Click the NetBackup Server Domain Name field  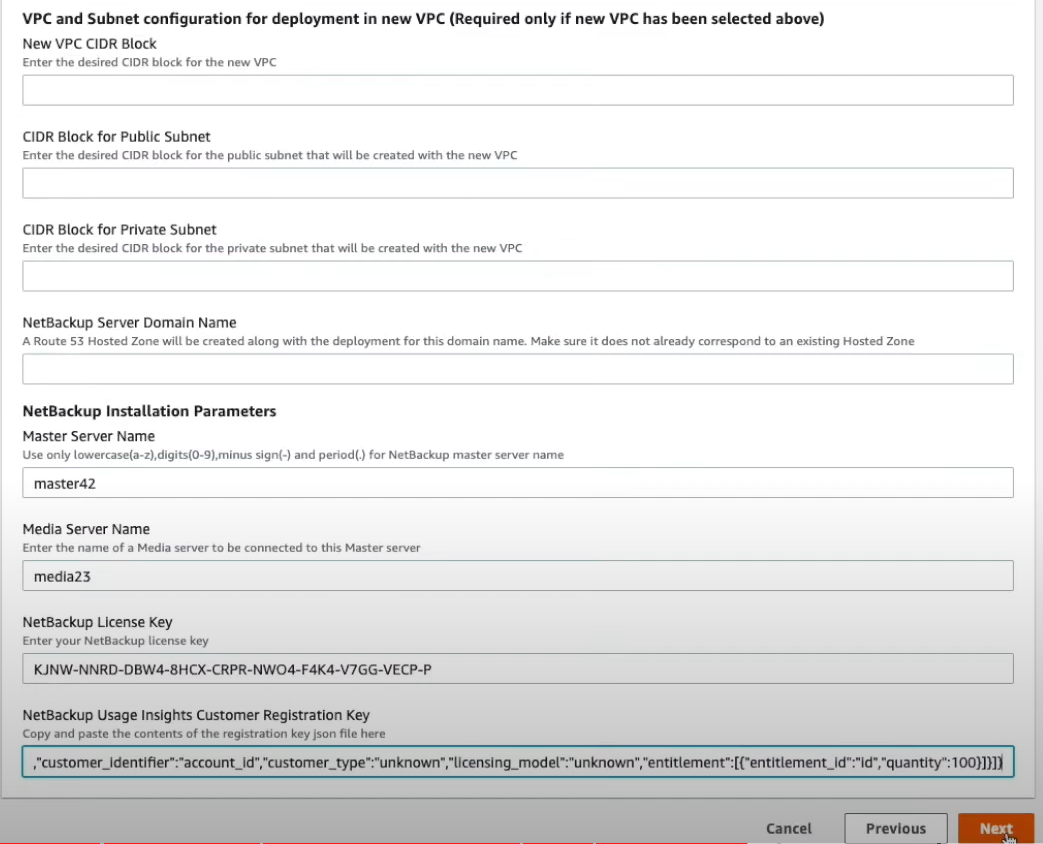[x=518, y=369]
